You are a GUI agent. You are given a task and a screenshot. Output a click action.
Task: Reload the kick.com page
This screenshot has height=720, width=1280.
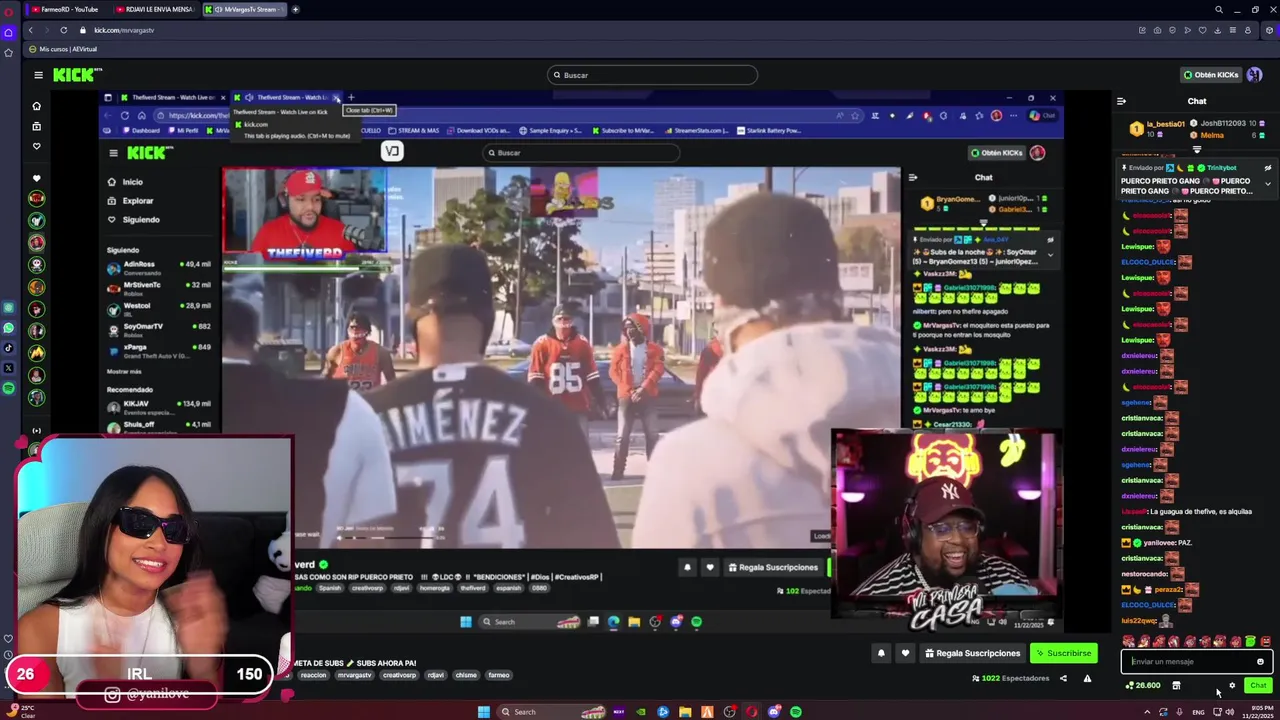[x=63, y=30]
